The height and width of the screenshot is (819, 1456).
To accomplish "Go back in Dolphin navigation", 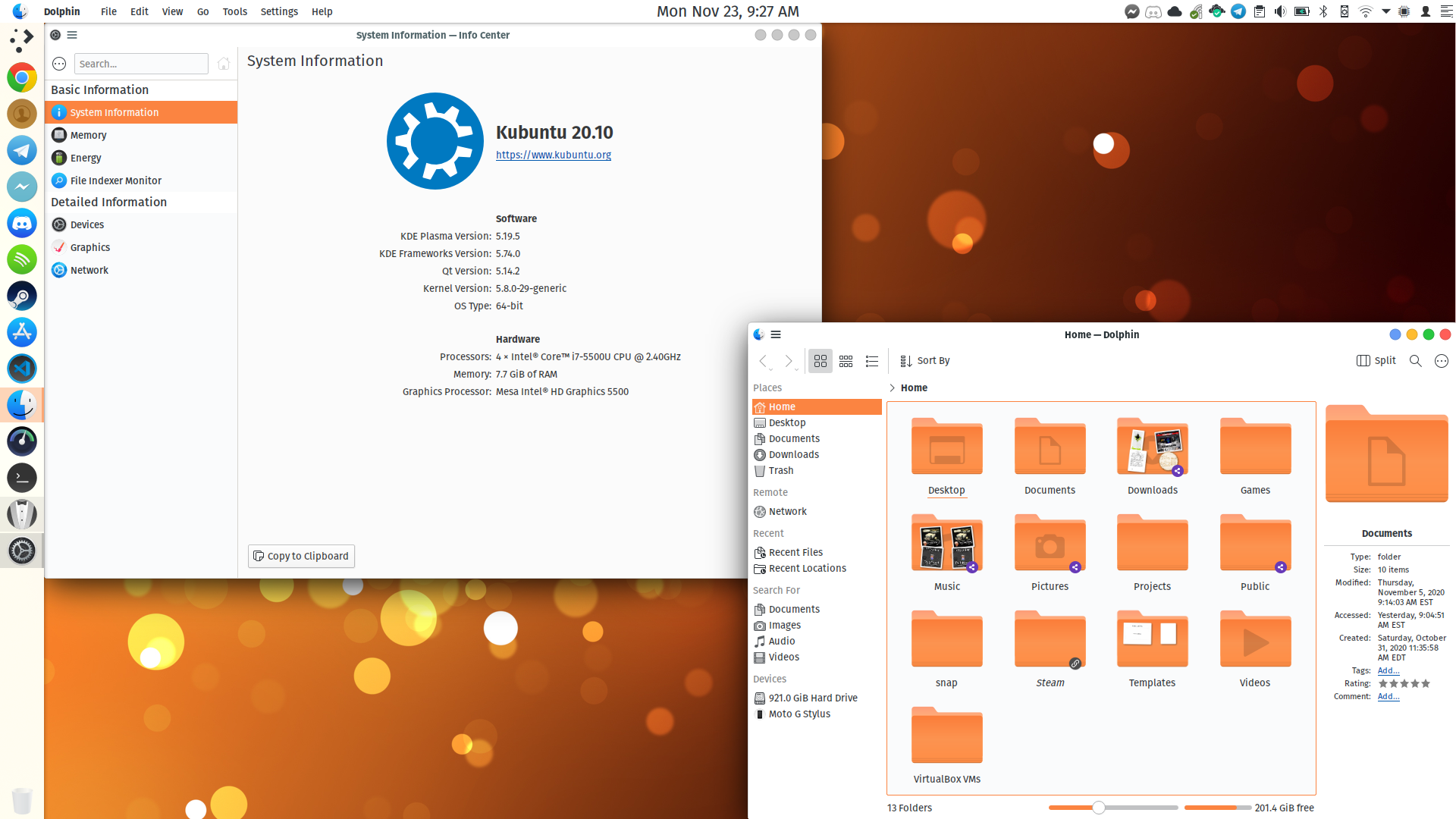I will pyautogui.click(x=764, y=361).
